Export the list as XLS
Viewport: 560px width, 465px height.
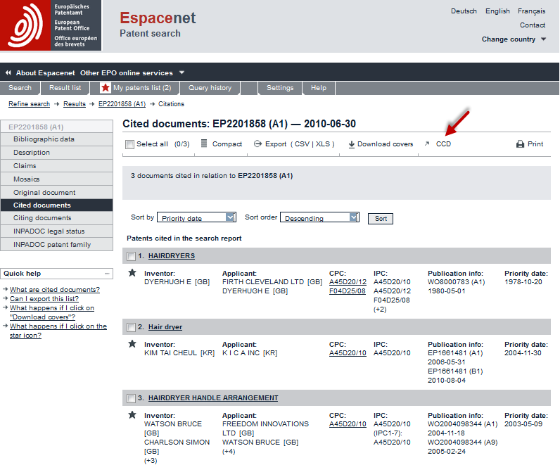pos(323,144)
